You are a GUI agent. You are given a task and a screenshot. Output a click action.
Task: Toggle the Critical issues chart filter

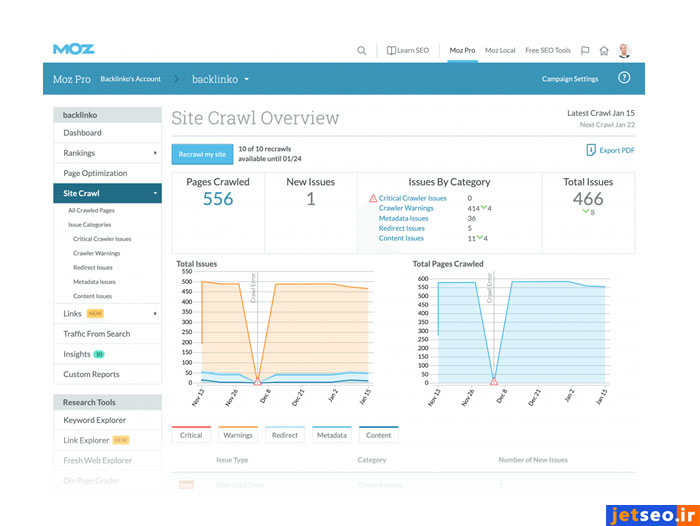click(x=191, y=435)
